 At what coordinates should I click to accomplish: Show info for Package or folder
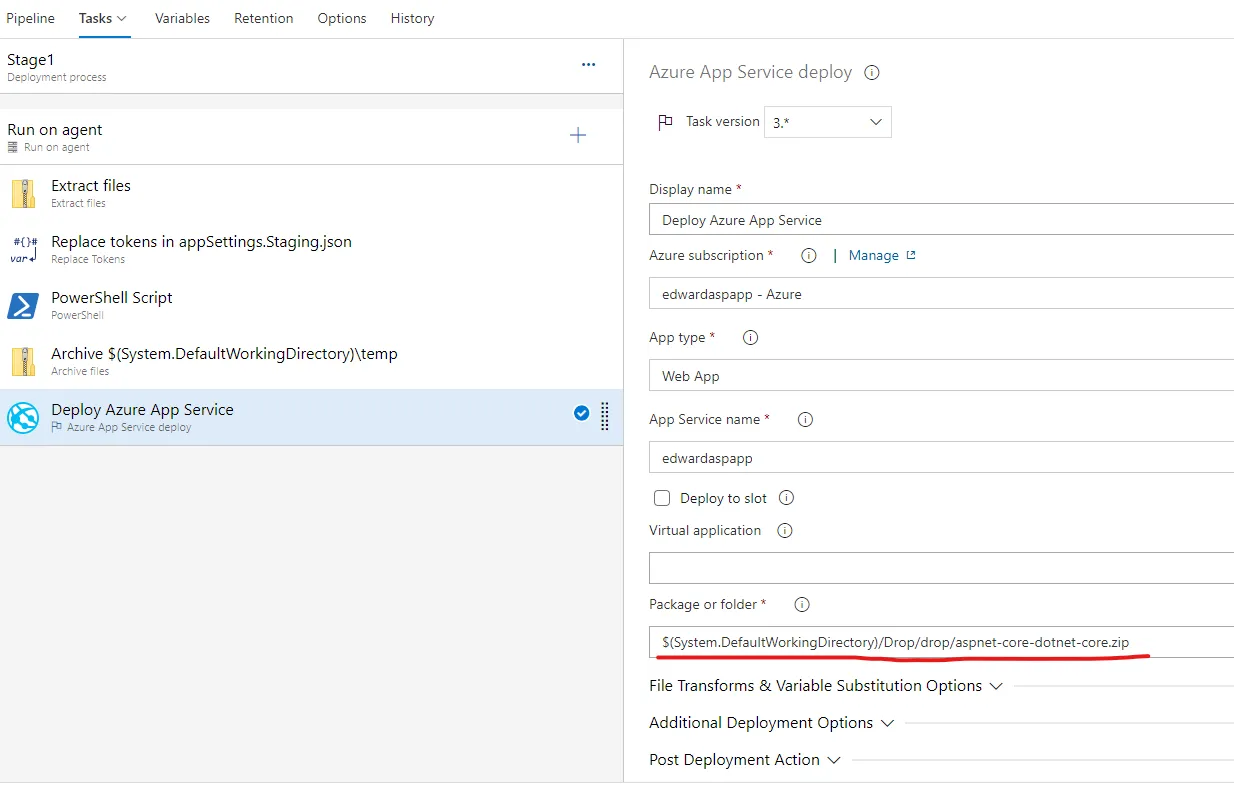tap(801, 604)
